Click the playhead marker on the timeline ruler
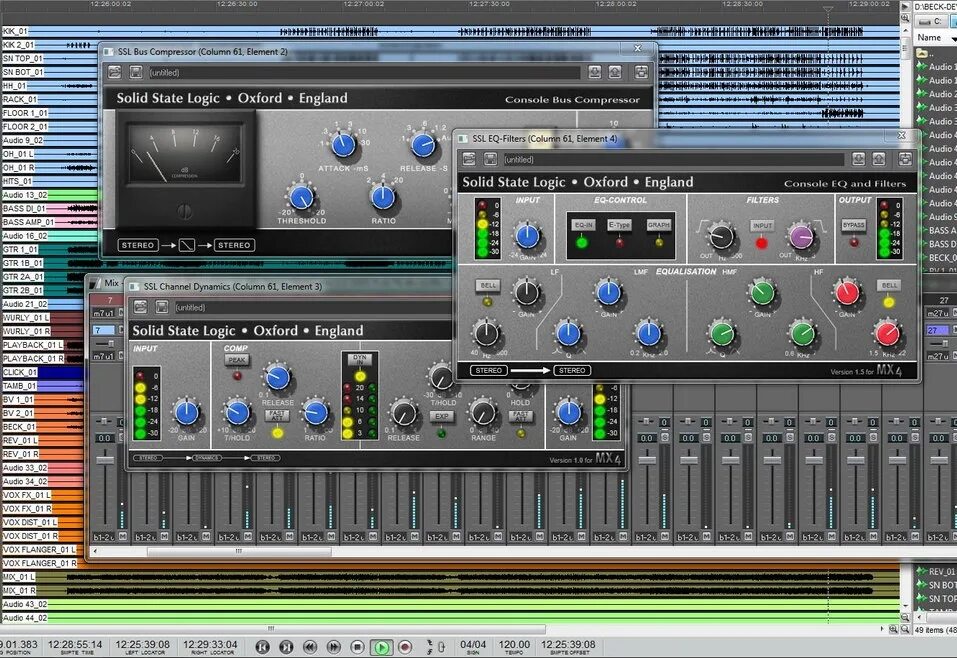 [828, 10]
